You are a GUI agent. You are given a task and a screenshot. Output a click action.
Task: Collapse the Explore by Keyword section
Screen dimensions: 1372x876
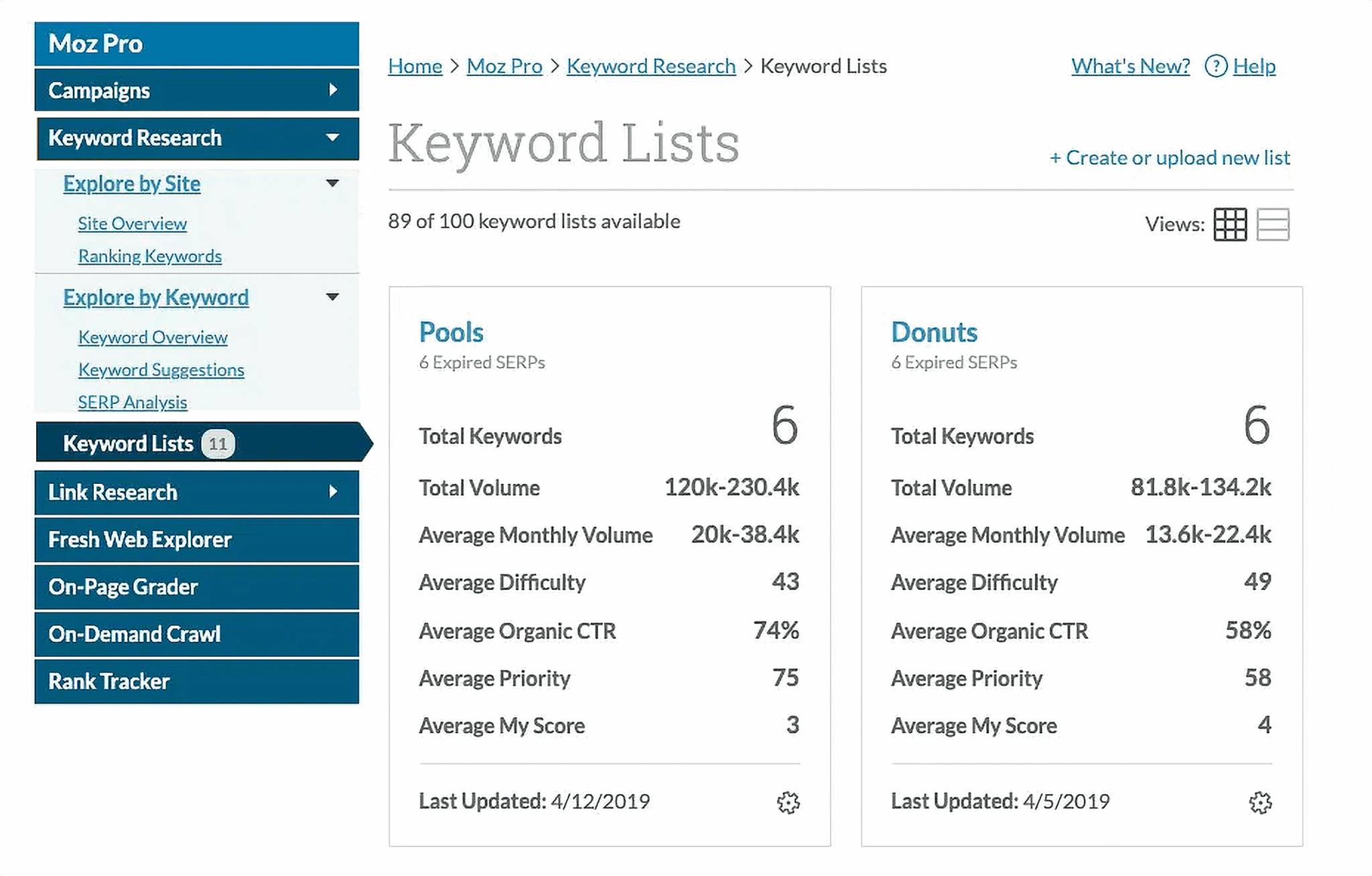(x=333, y=297)
